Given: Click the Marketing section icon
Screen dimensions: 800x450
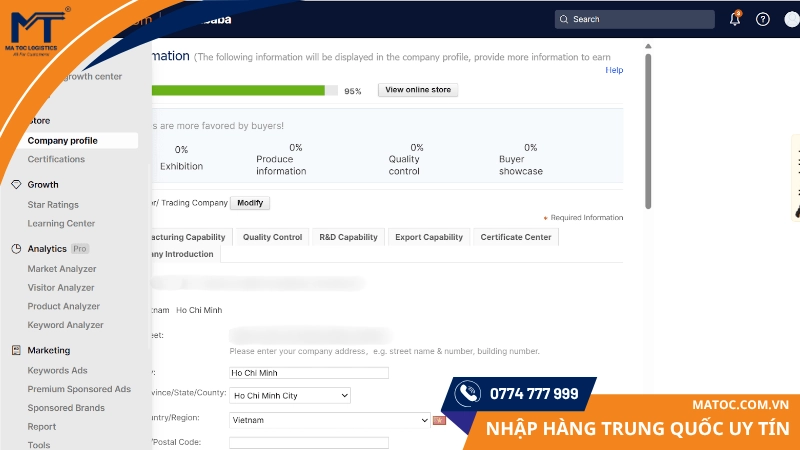Looking at the screenshot, I should (x=16, y=350).
